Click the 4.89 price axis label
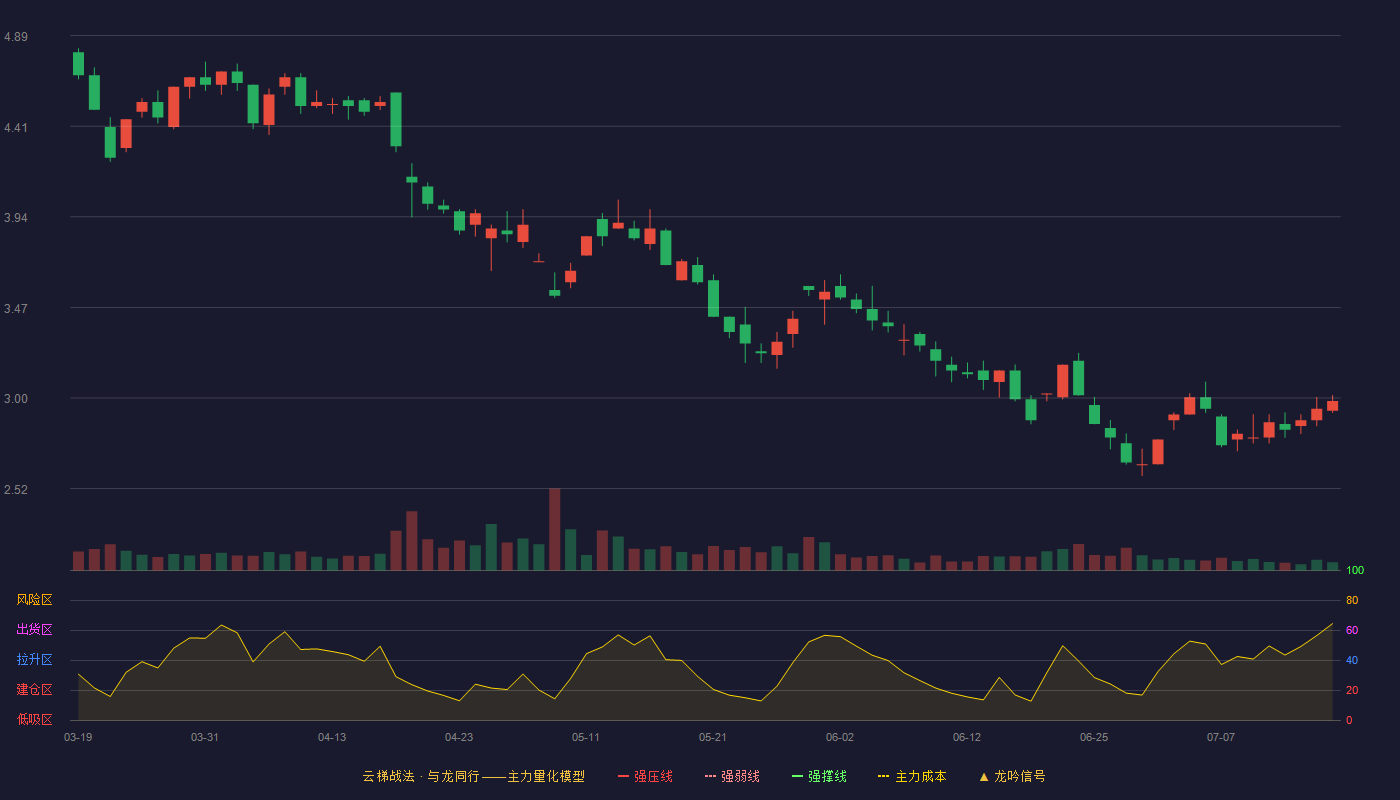The image size is (1400, 800). (x=16, y=37)
